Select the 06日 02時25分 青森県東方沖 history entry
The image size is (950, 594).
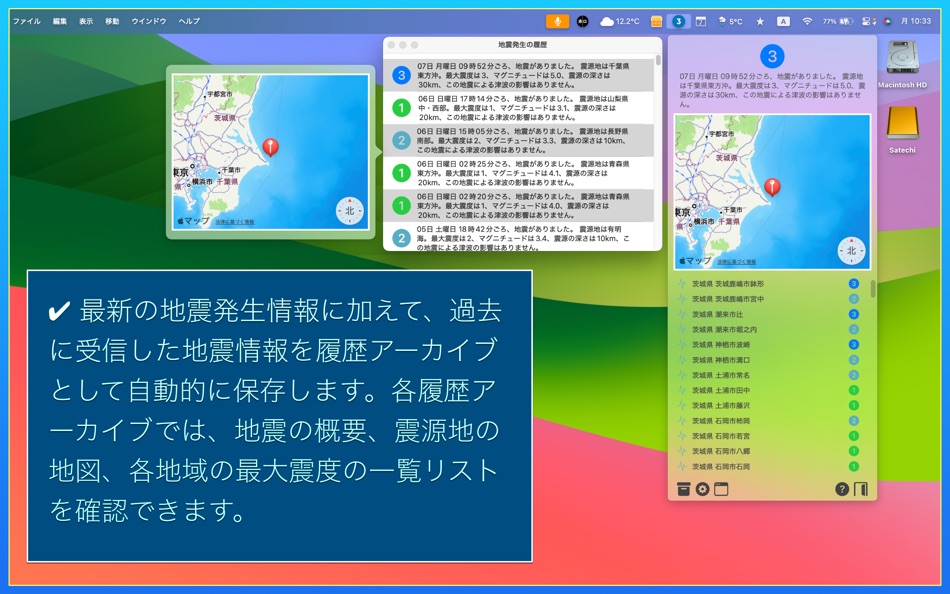[519, 173]
